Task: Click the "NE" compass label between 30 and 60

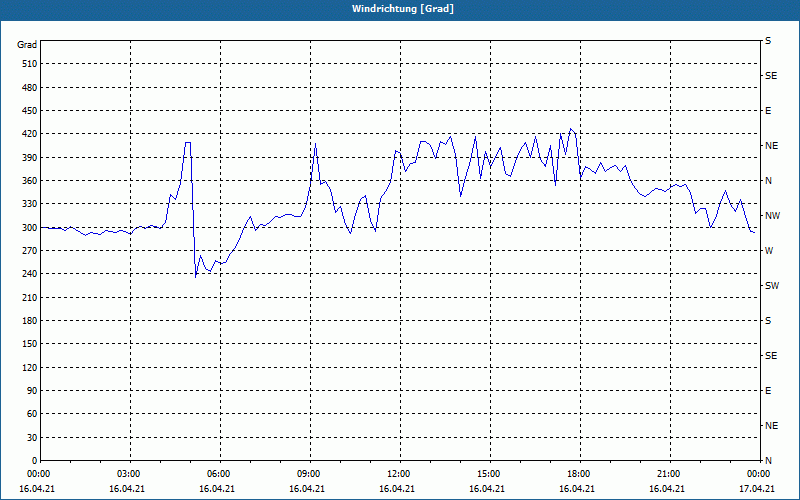Action: point(772,426)
